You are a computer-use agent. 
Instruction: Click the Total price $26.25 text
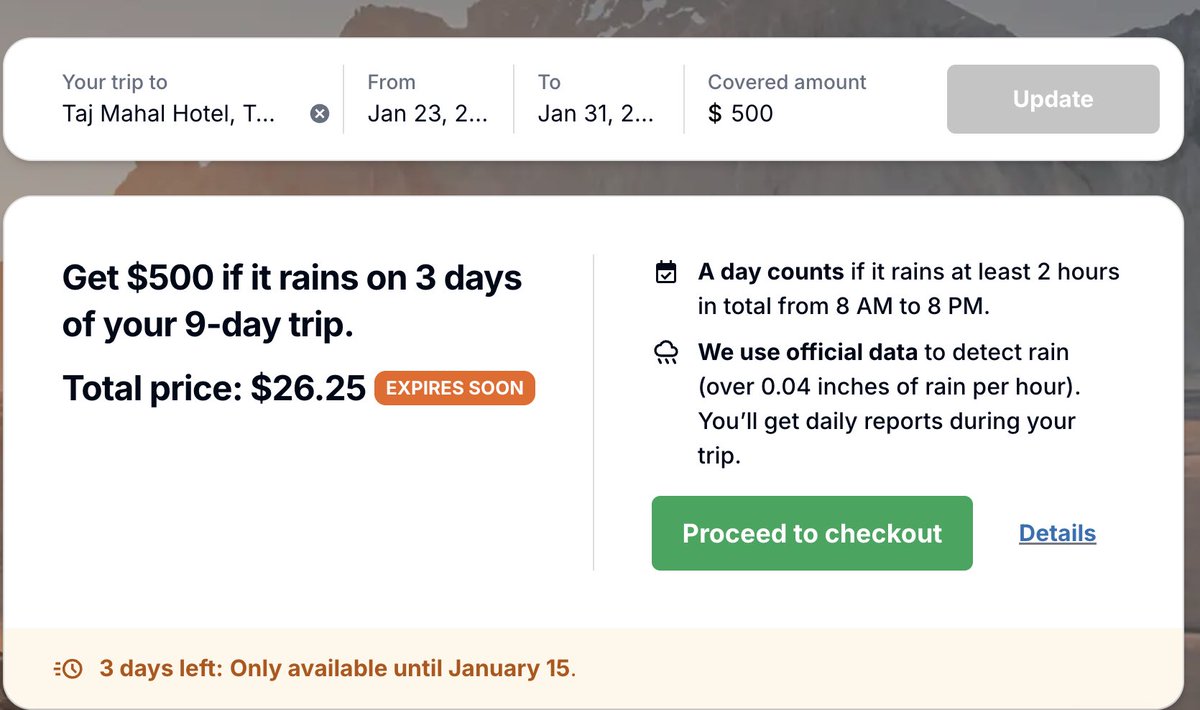coord(214,388)
